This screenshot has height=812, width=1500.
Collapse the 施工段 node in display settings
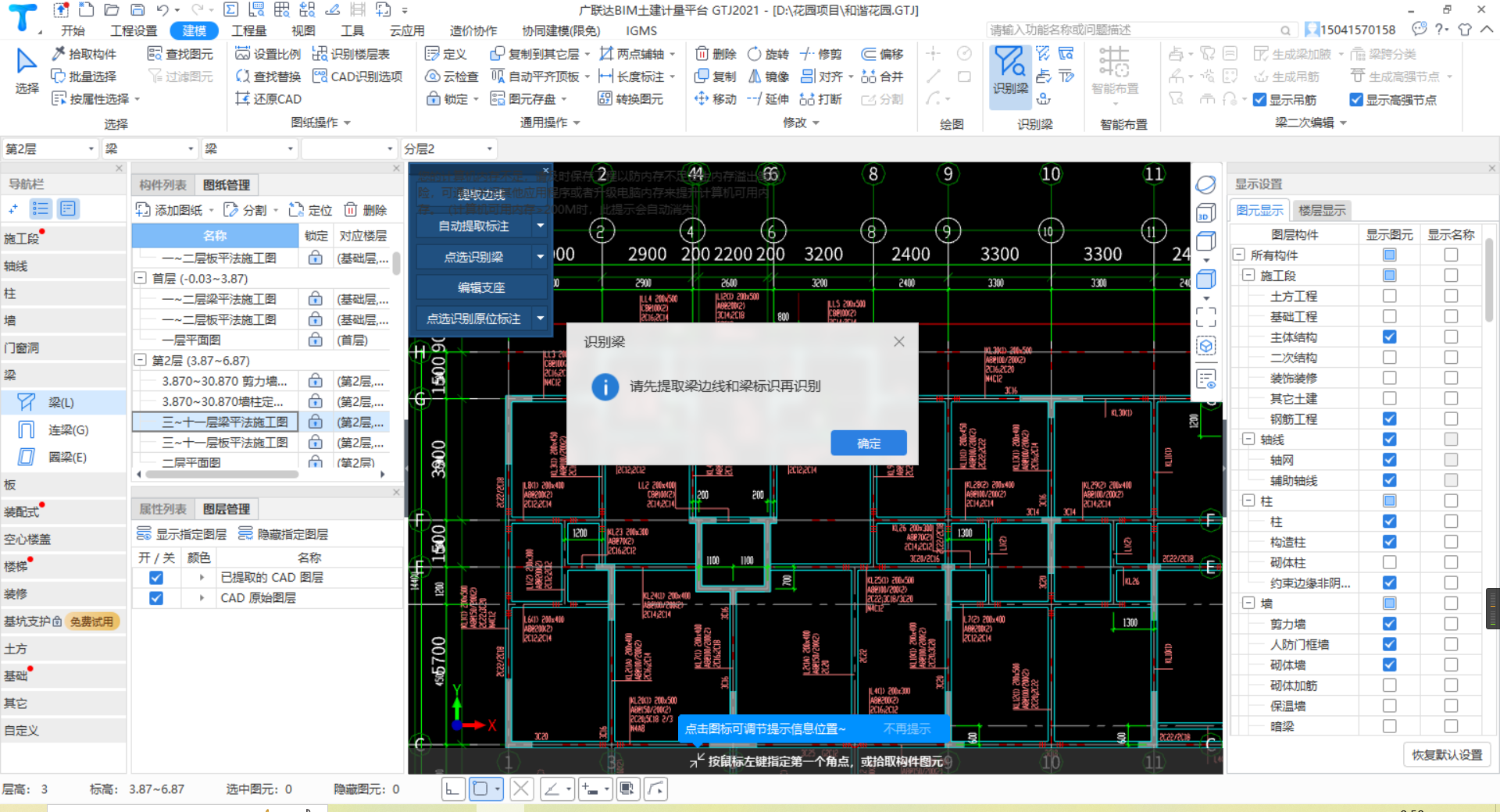pos(1248,275)
